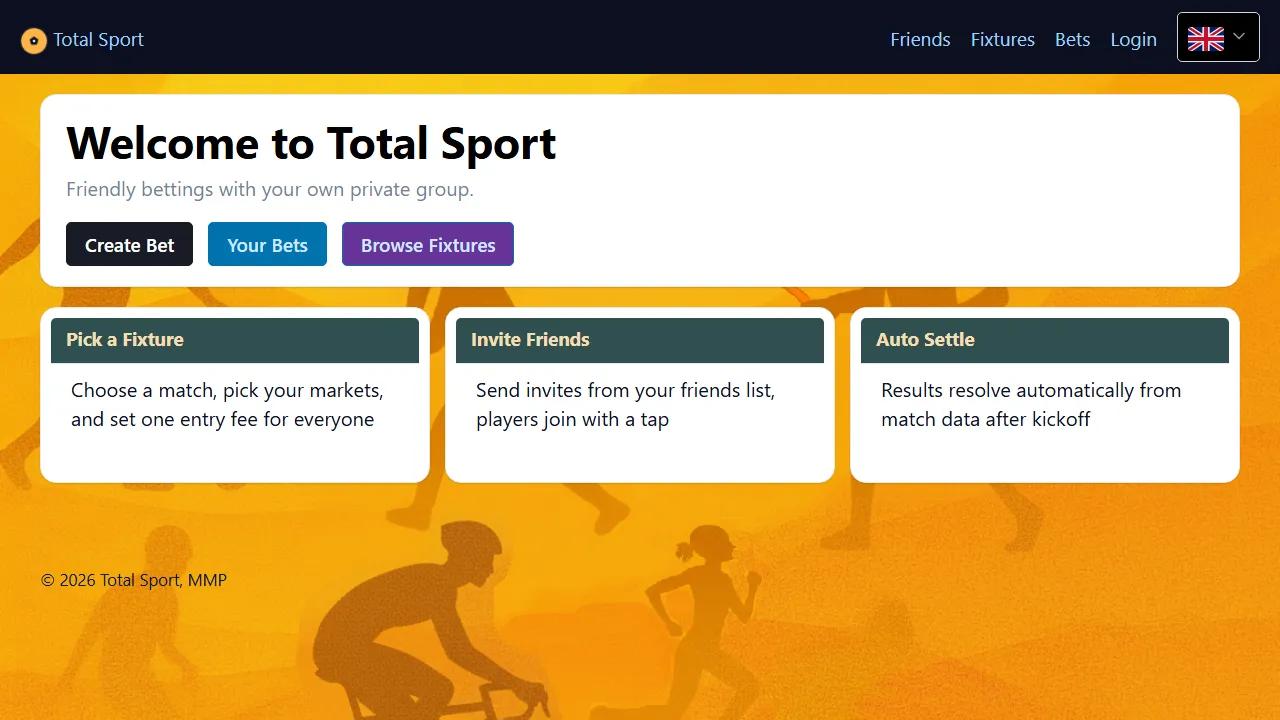
Task: Open the Friends page from the navbar
Action: (920, 39)
